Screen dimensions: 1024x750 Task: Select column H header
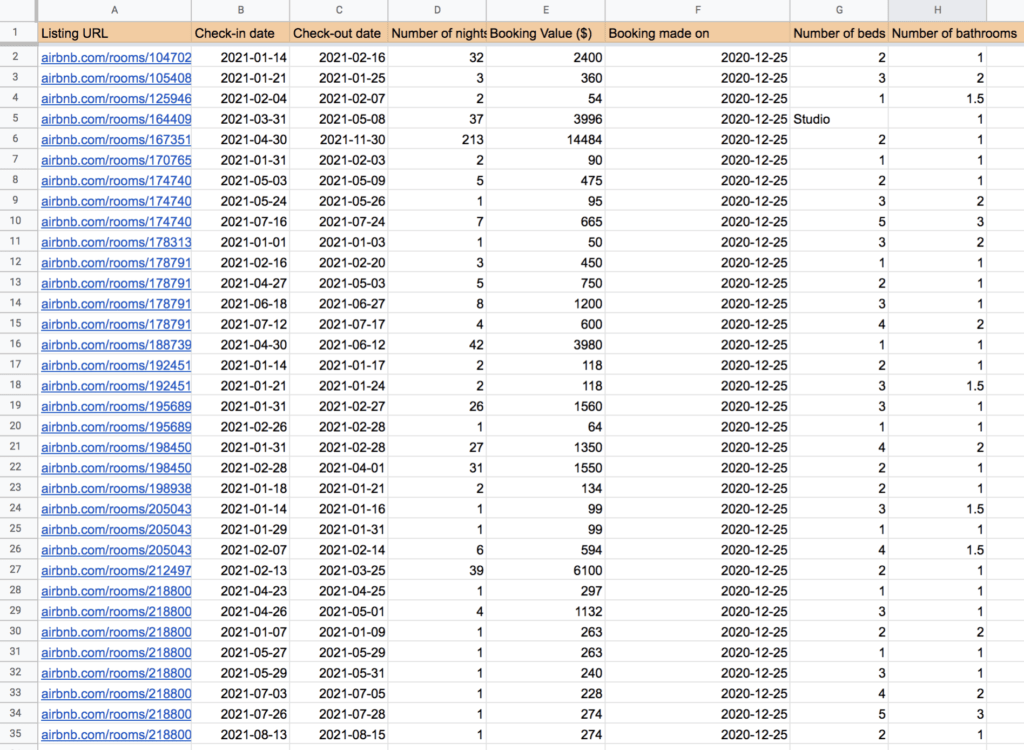click(x=938, y=10)
